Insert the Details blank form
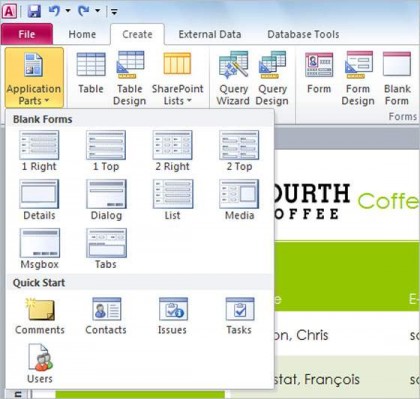The width and height of the screenshot is (420, 399). 39,200
